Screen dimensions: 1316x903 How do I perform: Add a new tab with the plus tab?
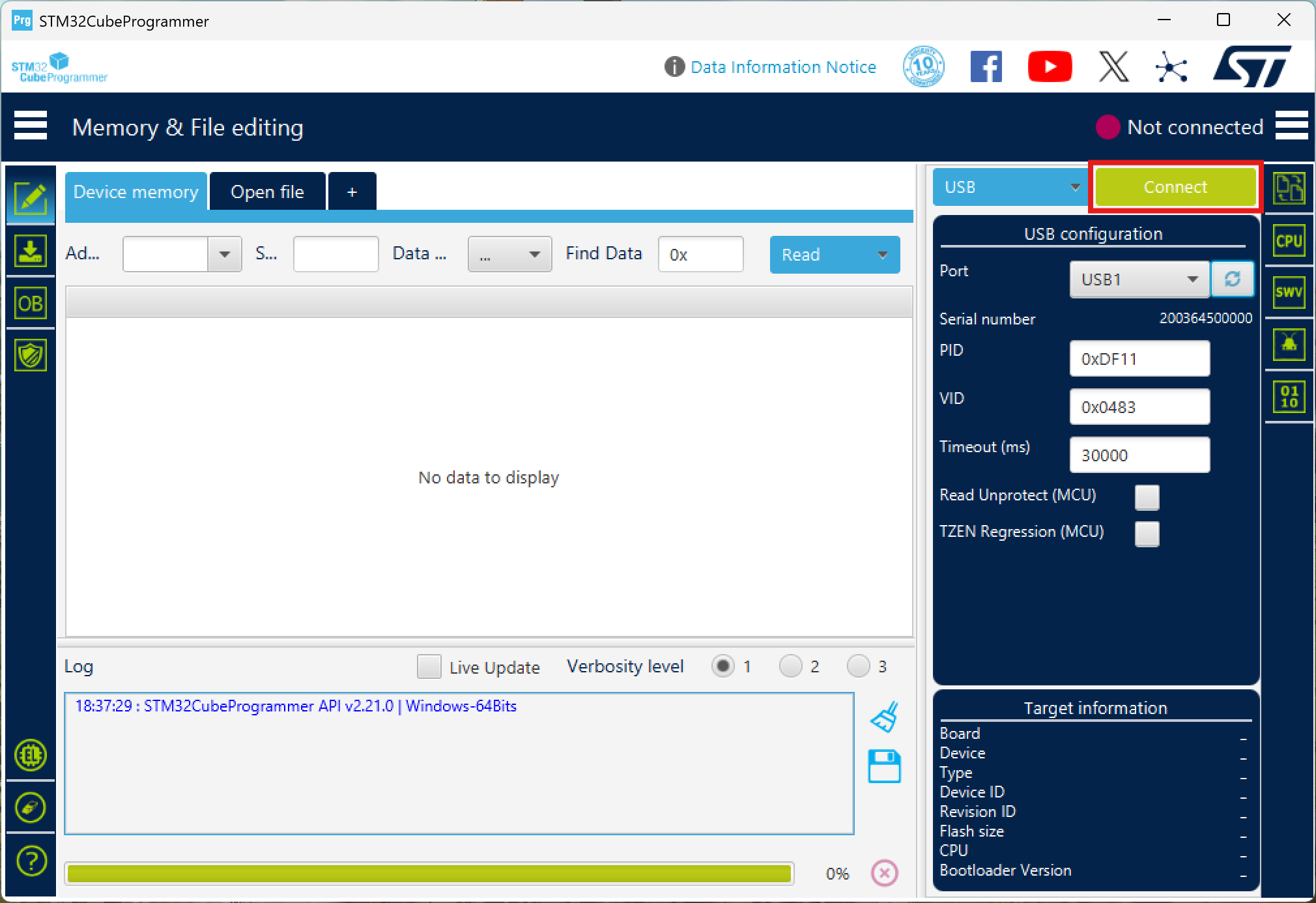tap(352, 192)
